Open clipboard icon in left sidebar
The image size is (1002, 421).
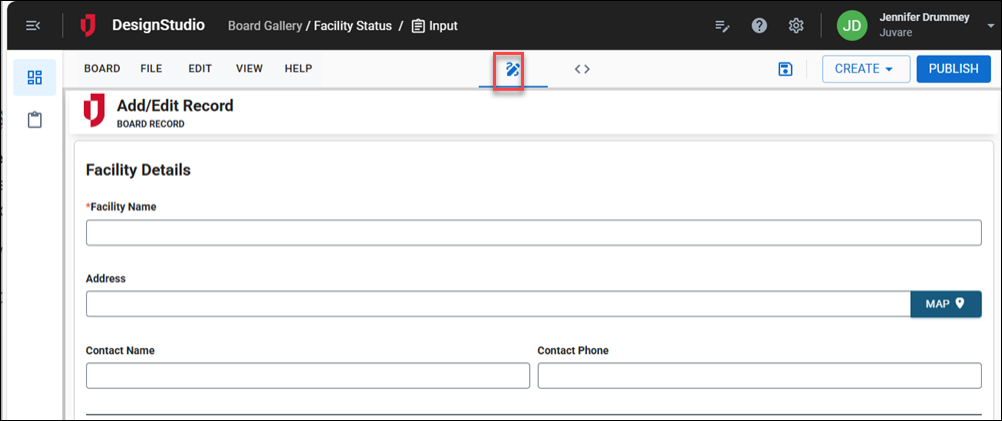[x=35, y=120]
